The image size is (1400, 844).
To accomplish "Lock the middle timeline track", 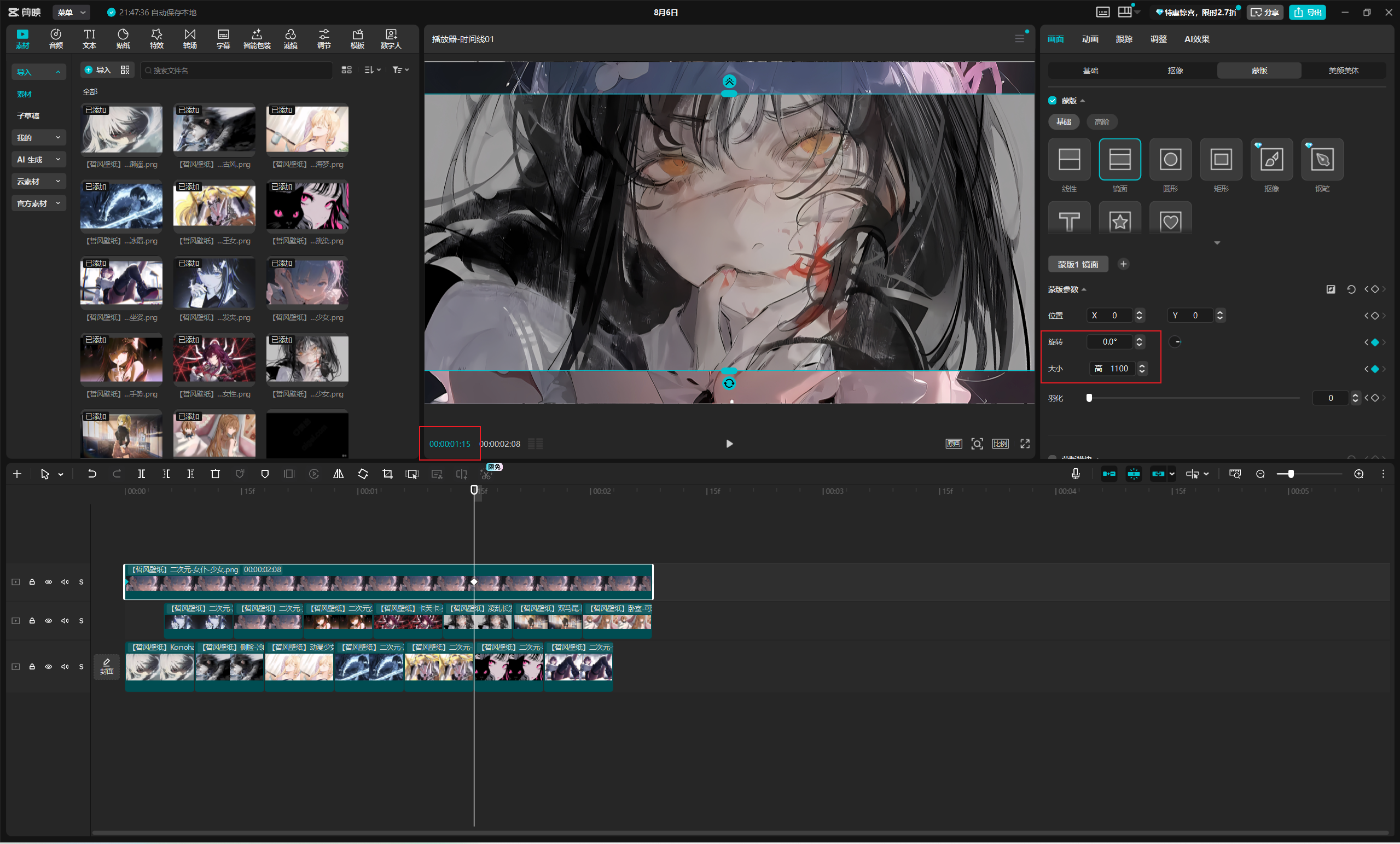I will [32, 620].
